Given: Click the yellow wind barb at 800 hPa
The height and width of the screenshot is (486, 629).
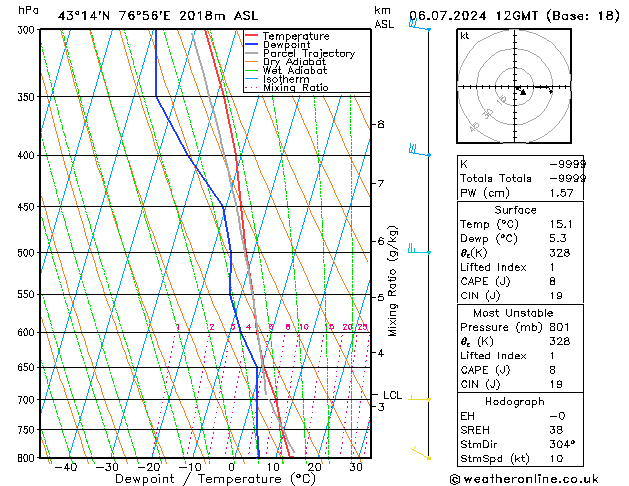Looking at the screenshot, I should click(x=421, y=453).
